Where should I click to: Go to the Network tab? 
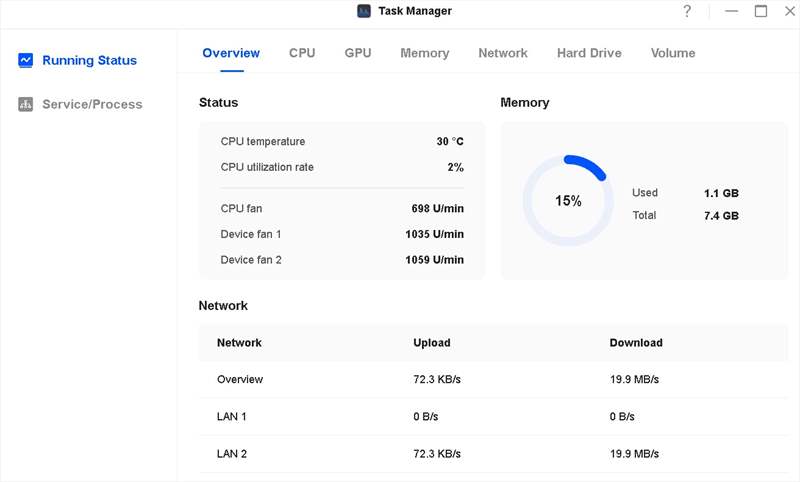pyautogui.click(x=503, y=53)
